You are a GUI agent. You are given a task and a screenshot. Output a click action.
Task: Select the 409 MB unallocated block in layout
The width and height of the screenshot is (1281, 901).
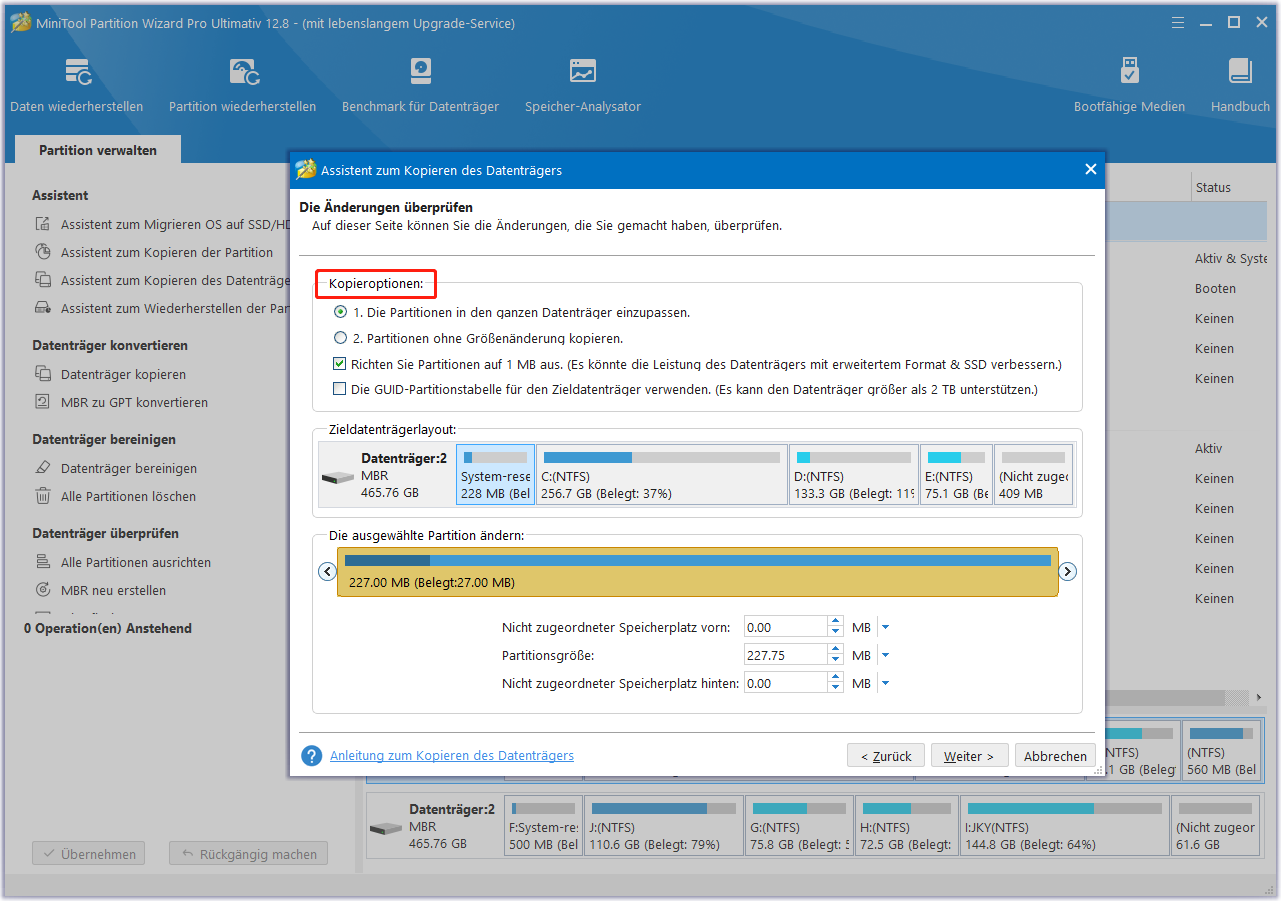pos(1034,475)
